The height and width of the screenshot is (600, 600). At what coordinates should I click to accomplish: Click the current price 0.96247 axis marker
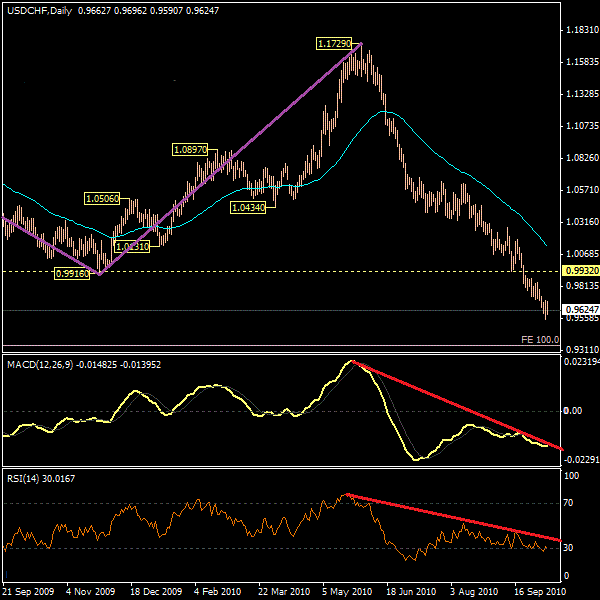[580, 310]
